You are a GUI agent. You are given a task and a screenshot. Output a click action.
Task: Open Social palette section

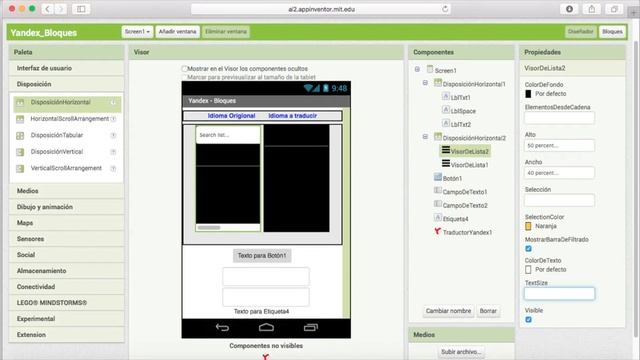(67, 255)
